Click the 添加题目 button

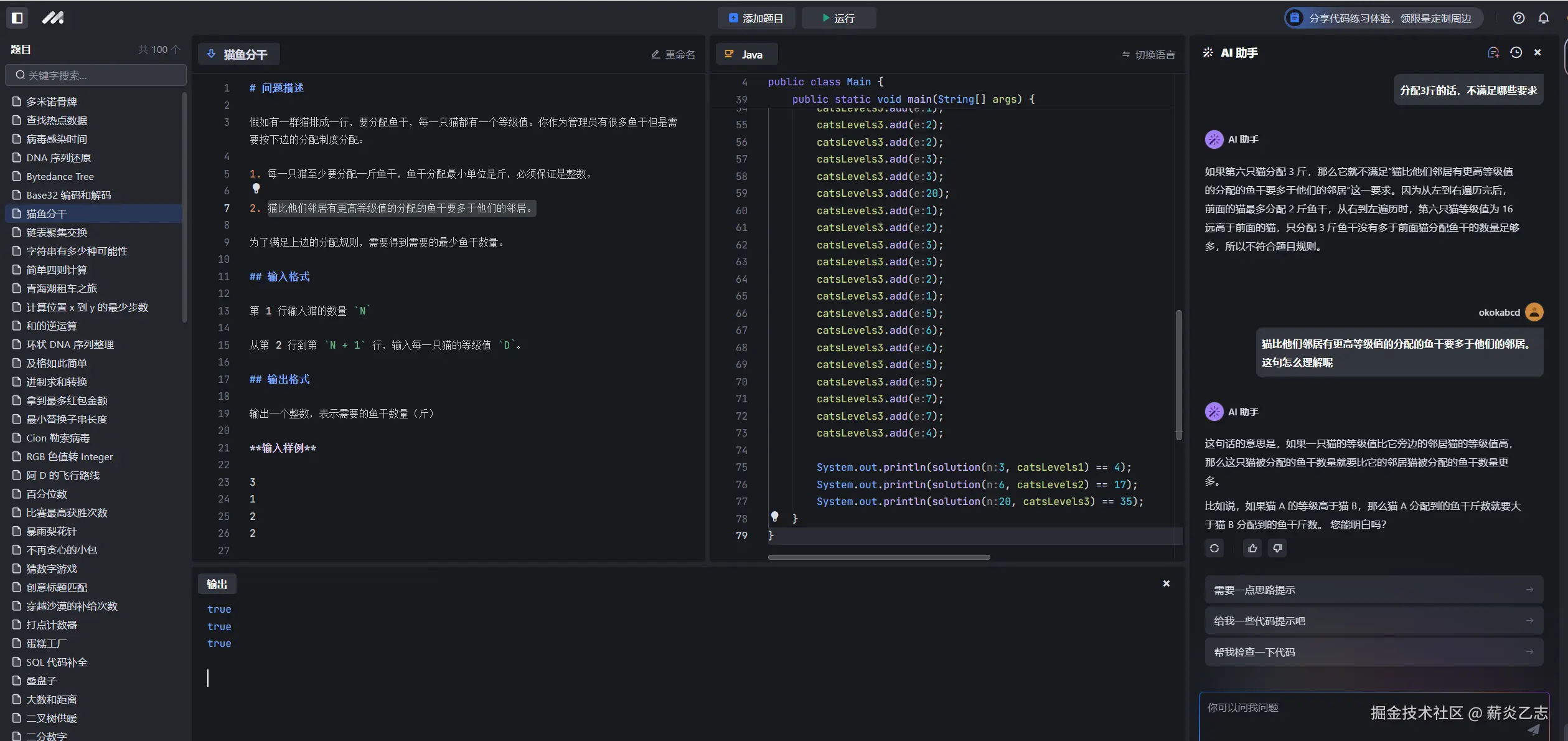pyautogui.click(x=756, y=18)
